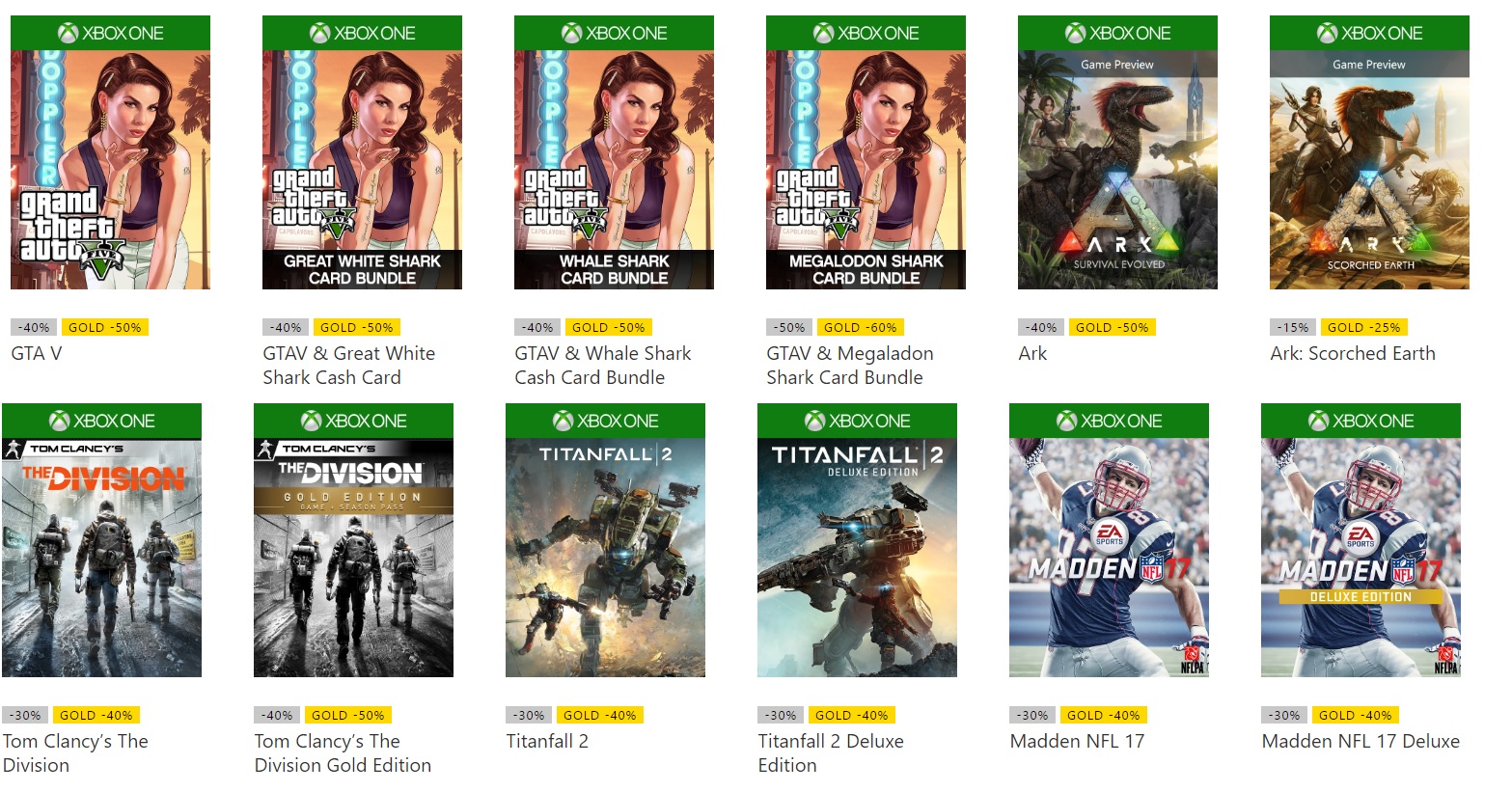Open the "Madden NFL 17 Deluxe" title link
This screenshot has width=1512, height=792.
pos(1361,742)
